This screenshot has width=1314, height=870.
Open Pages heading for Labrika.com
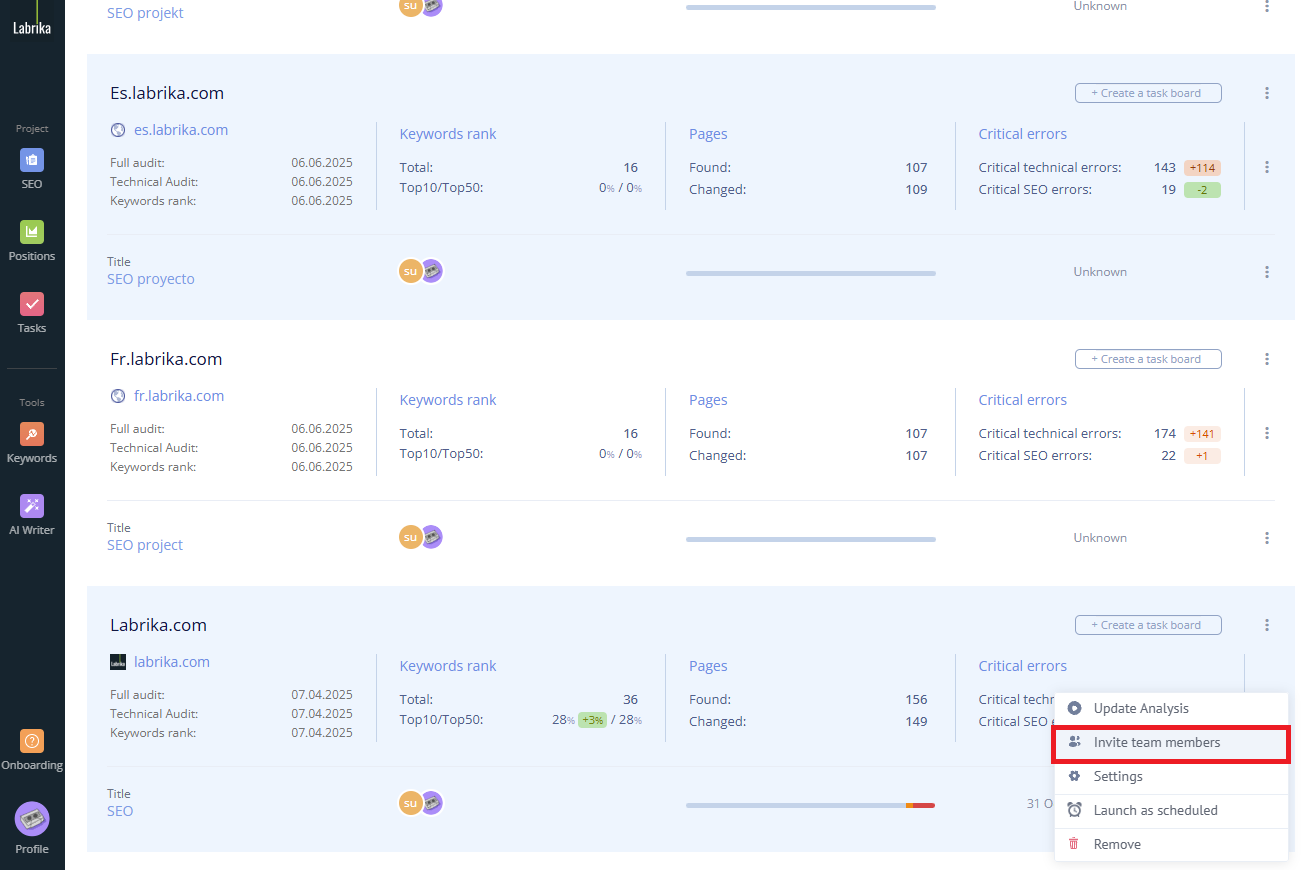pyautogui.click(x=708, y=666)
